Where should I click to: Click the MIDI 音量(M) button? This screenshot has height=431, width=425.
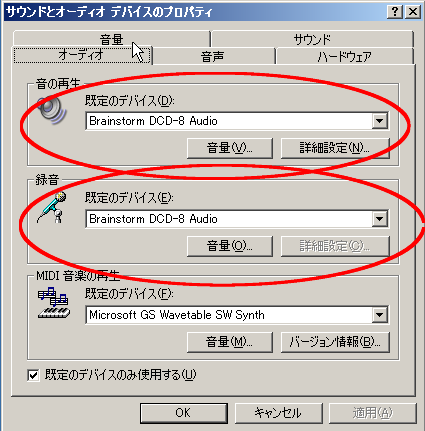tap(230, 342)
